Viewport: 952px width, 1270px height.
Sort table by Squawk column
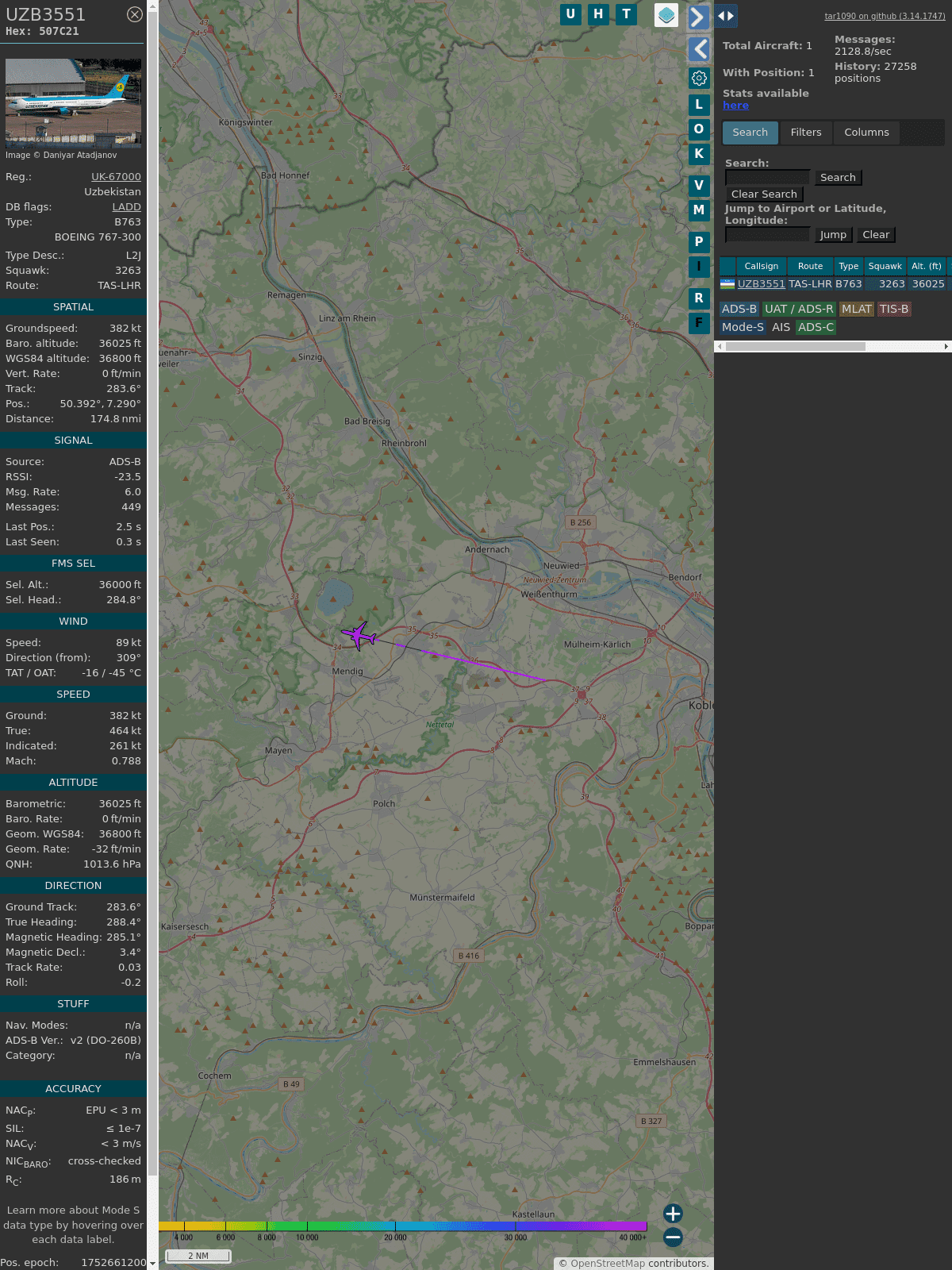coord(885,266)
